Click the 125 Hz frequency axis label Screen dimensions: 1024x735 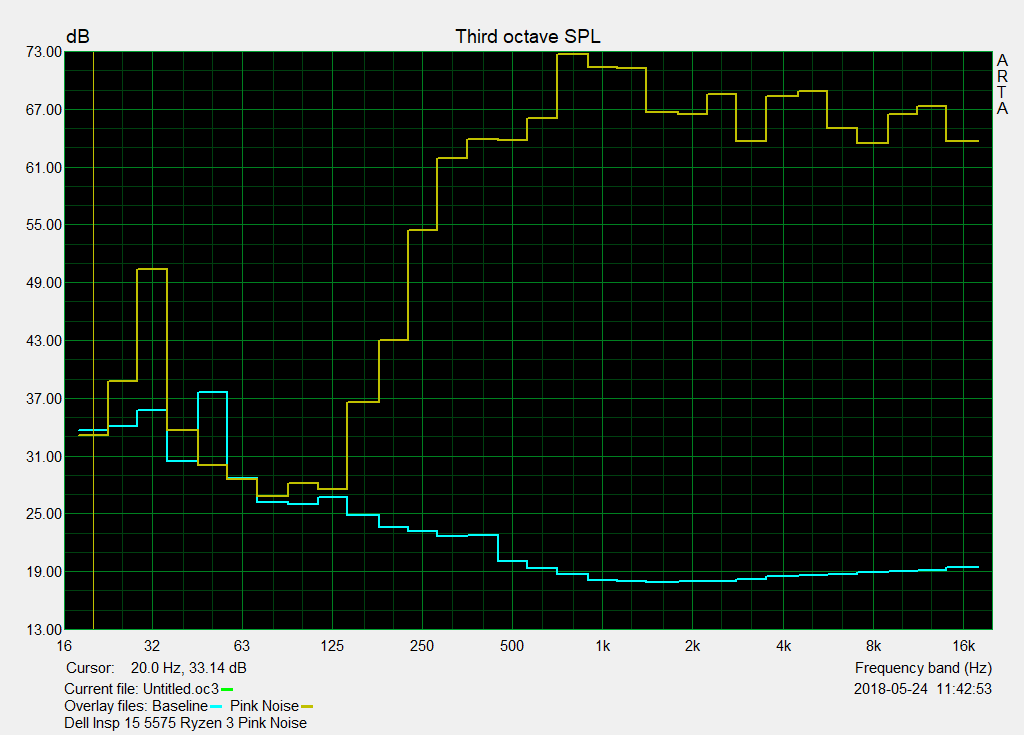pyautogui.click(x=332, y=646)
